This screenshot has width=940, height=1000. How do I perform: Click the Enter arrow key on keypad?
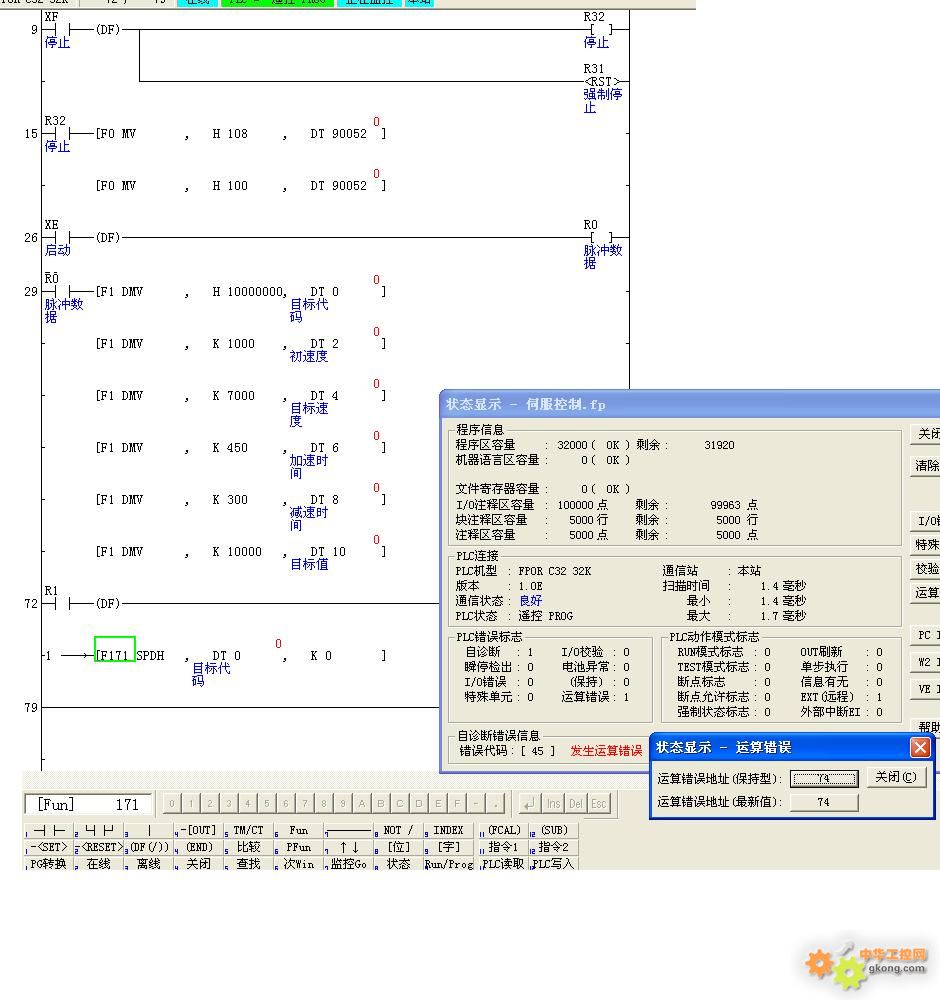(x=528, y=804)
